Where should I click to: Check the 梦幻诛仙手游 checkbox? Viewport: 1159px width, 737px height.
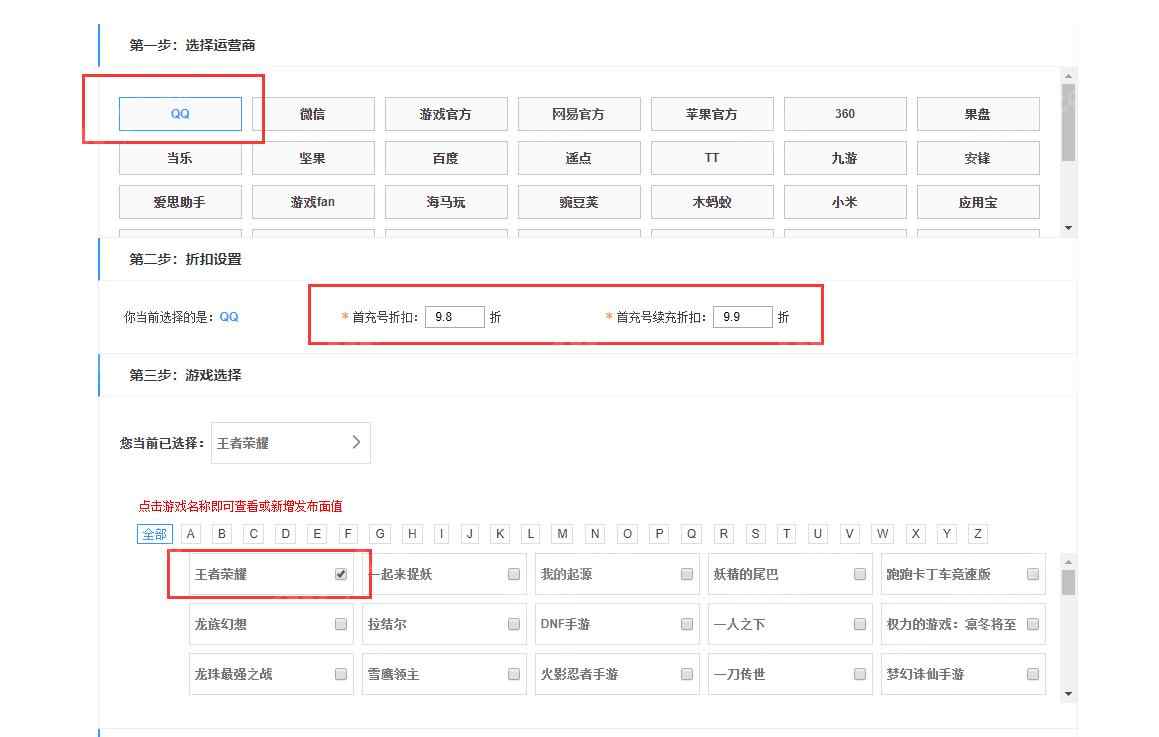point(1033,674)
